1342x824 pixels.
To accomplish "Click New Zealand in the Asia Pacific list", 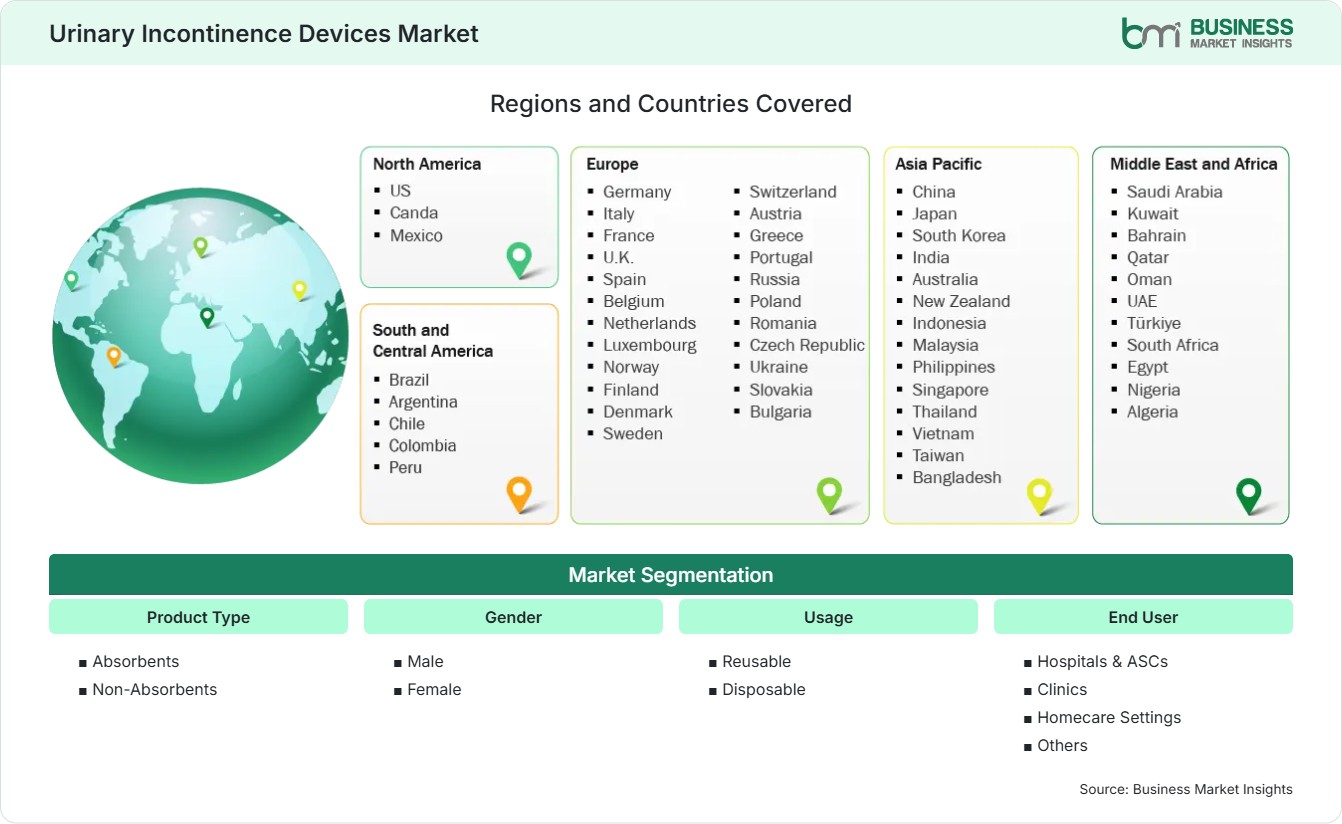I will (961, 301).
